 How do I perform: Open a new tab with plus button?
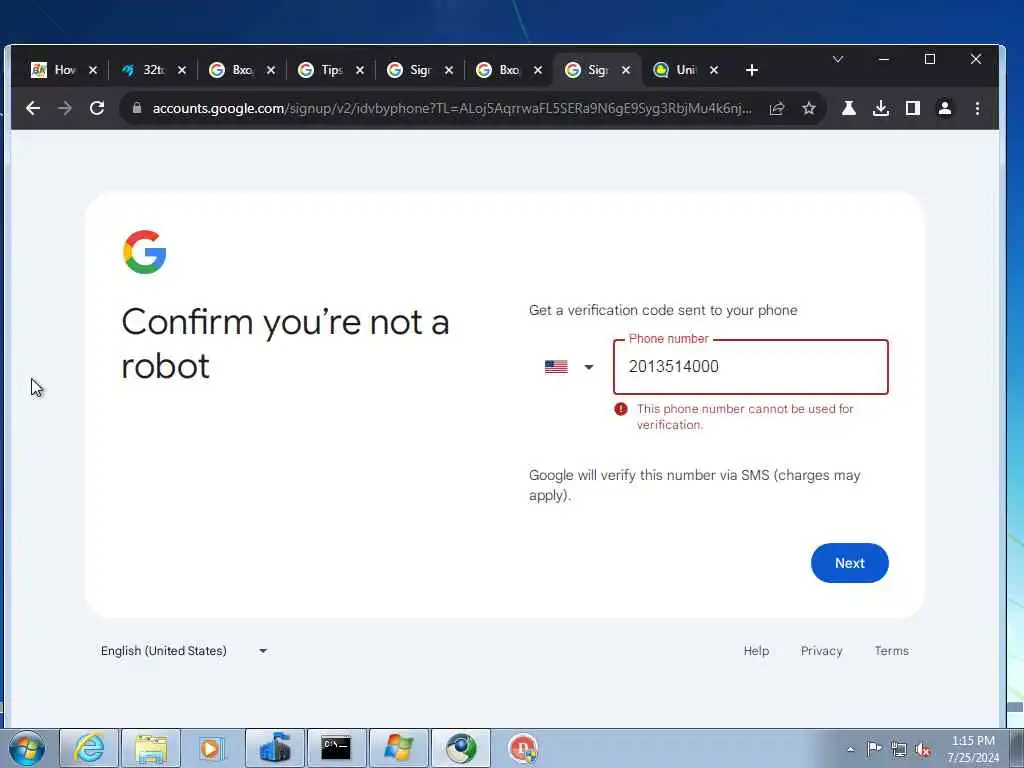(x=752, y=70)
